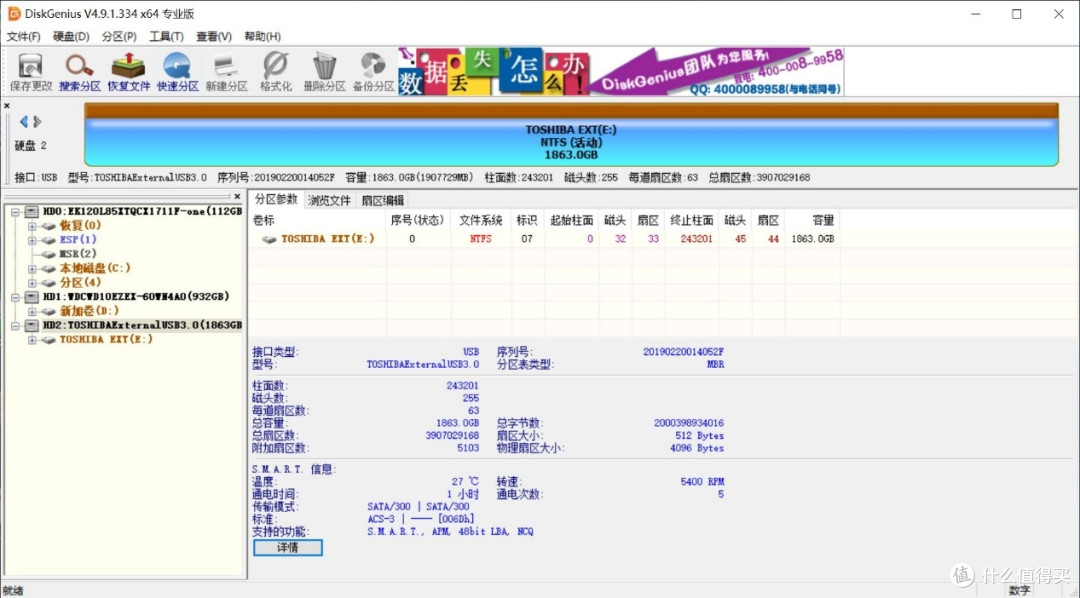The width and height of the screenshot is (1080, 598).
Task: Expand the 恢复(0) partition node
Action: tap(32, 226)
